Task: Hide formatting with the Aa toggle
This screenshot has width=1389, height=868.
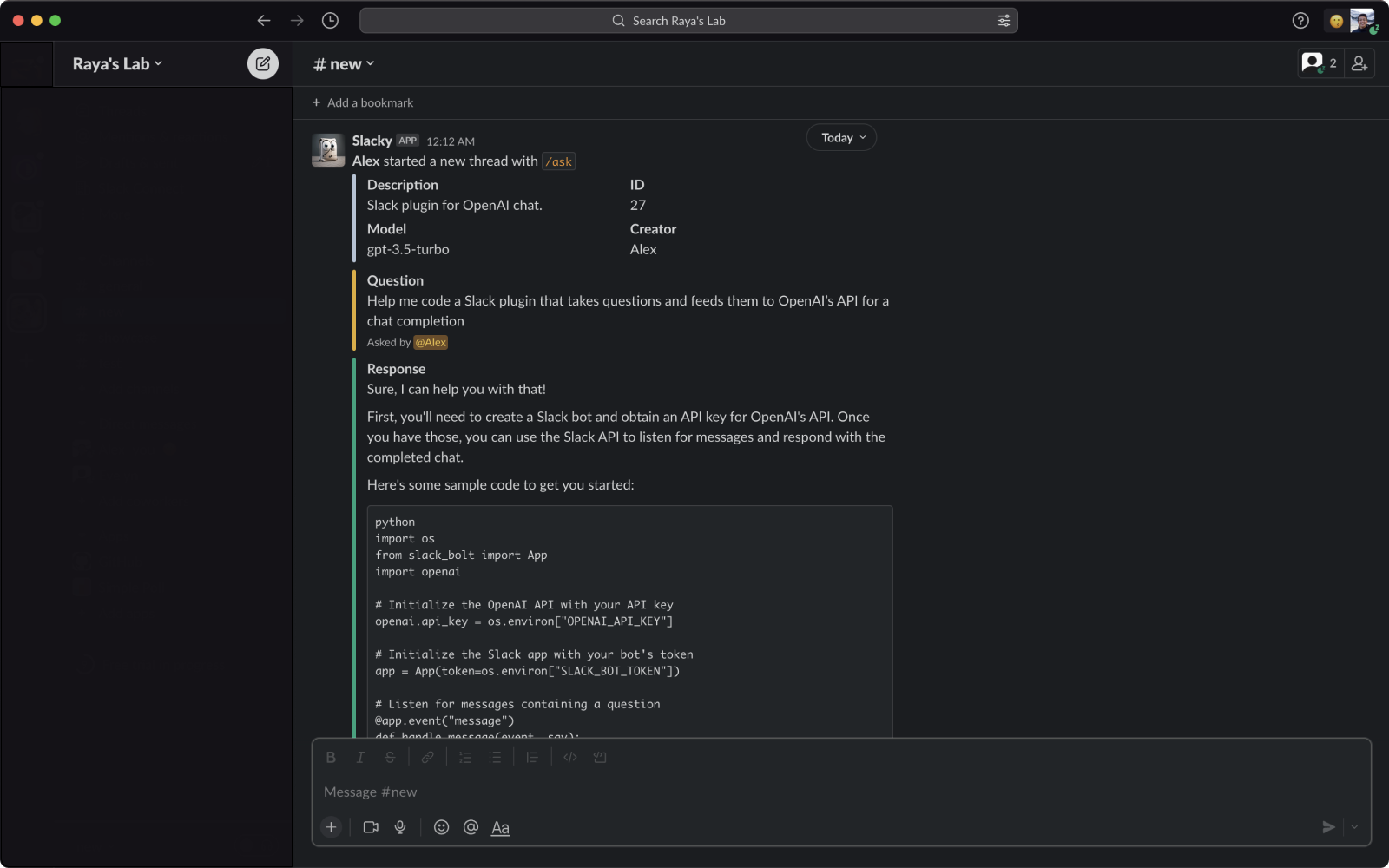Action: (x=500, y=827)
